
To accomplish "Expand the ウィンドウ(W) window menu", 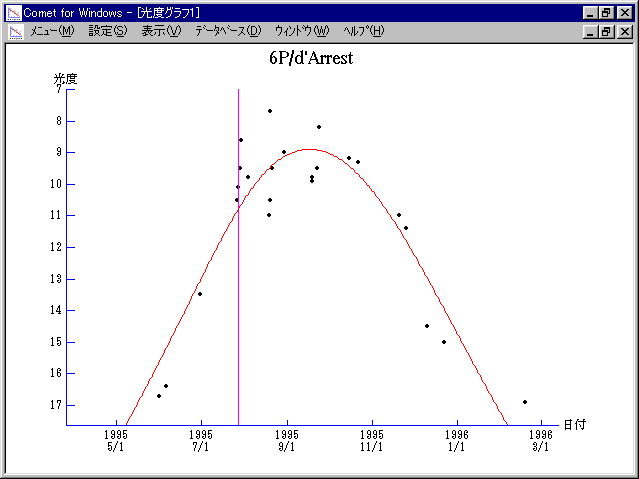I will (301, 31).
